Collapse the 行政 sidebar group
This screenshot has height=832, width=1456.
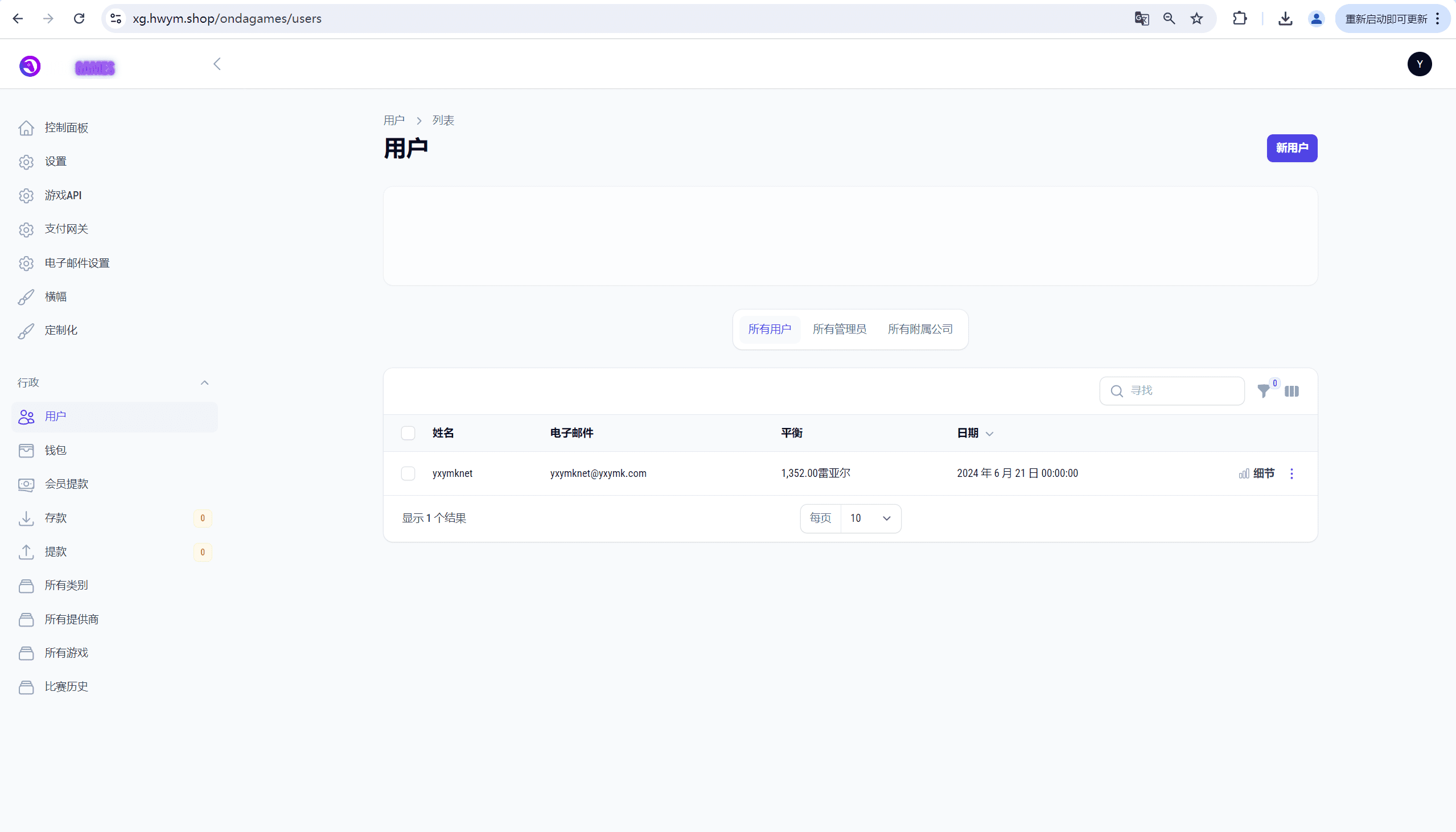[204, 383]
